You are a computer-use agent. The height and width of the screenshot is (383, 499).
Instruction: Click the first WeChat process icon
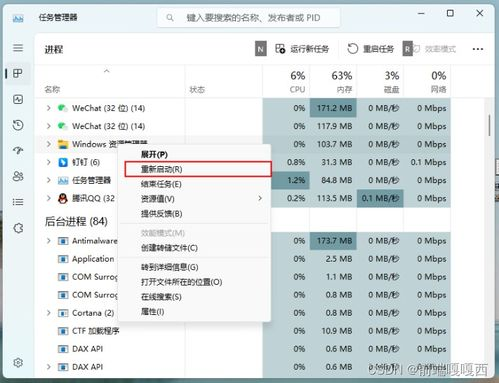coord(62,108)
